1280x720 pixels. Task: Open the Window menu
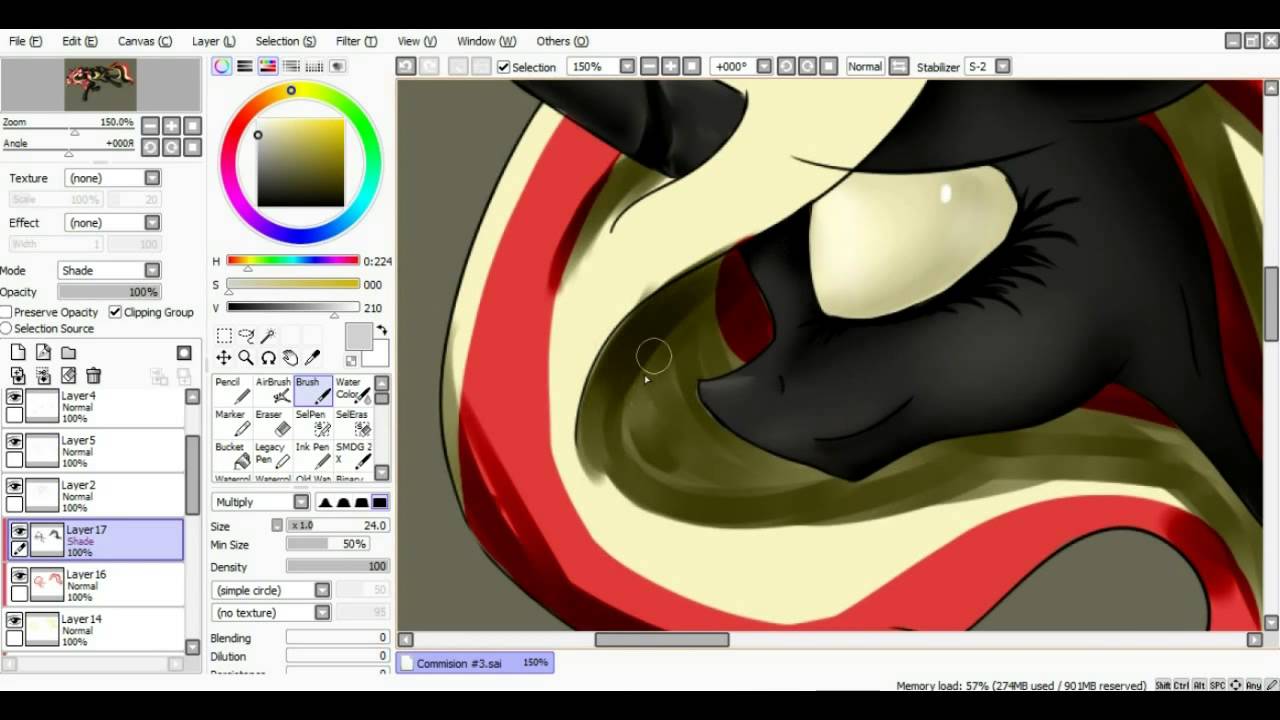coord(486,41)
